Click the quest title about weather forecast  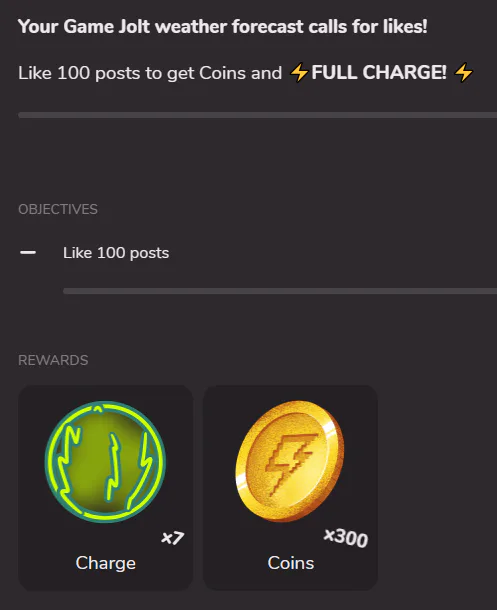pyautogui.click(x=222, y=27)
